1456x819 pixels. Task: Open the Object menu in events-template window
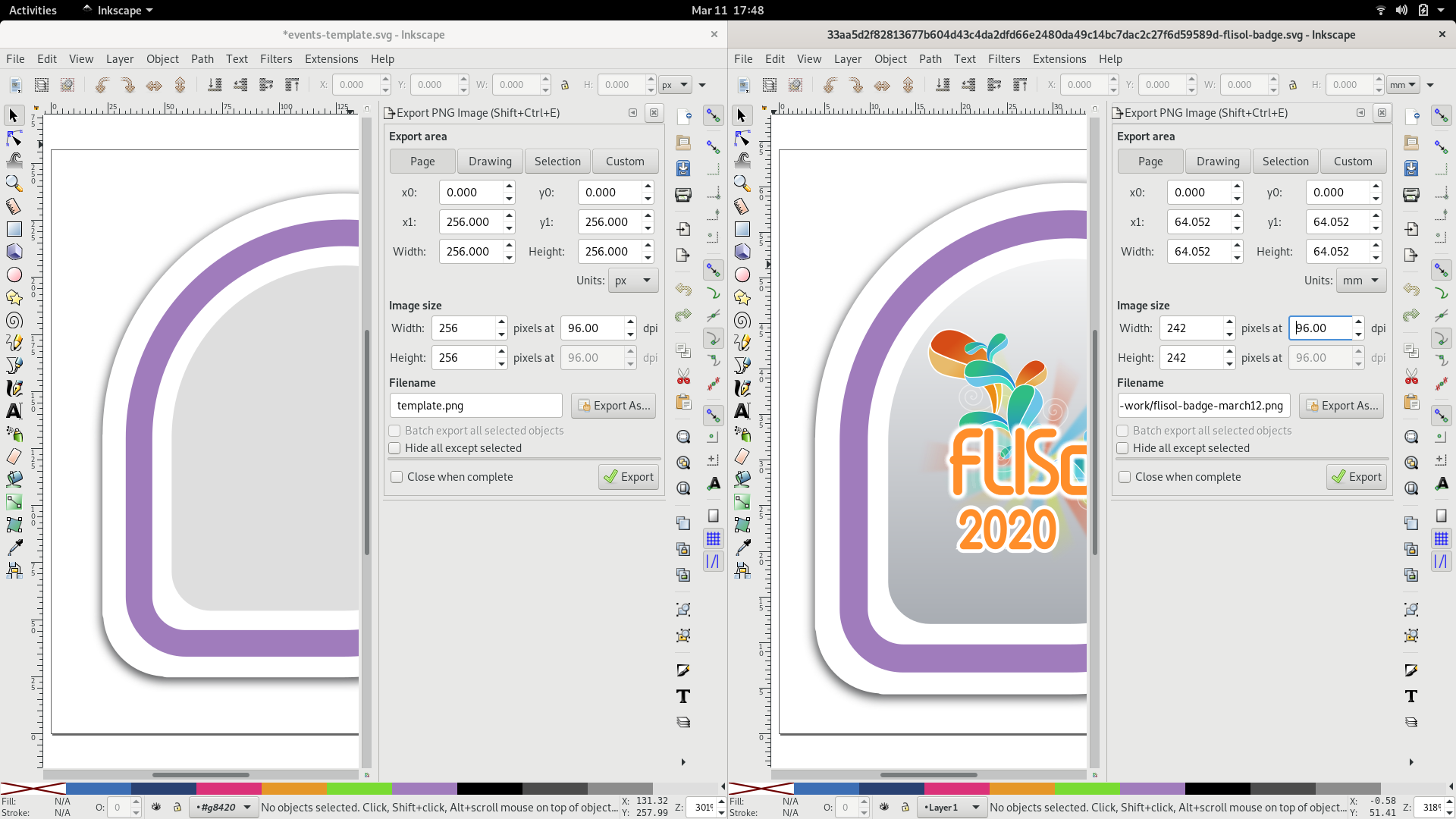[162, 59]
